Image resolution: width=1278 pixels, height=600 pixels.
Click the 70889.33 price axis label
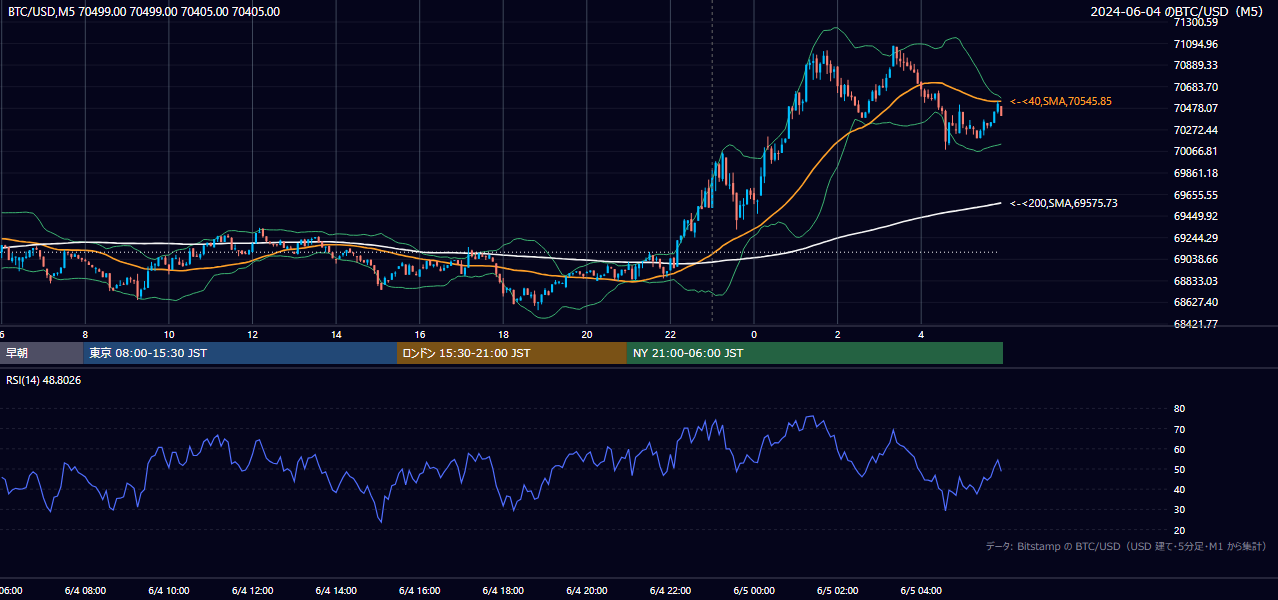[x=1195, y=65]
